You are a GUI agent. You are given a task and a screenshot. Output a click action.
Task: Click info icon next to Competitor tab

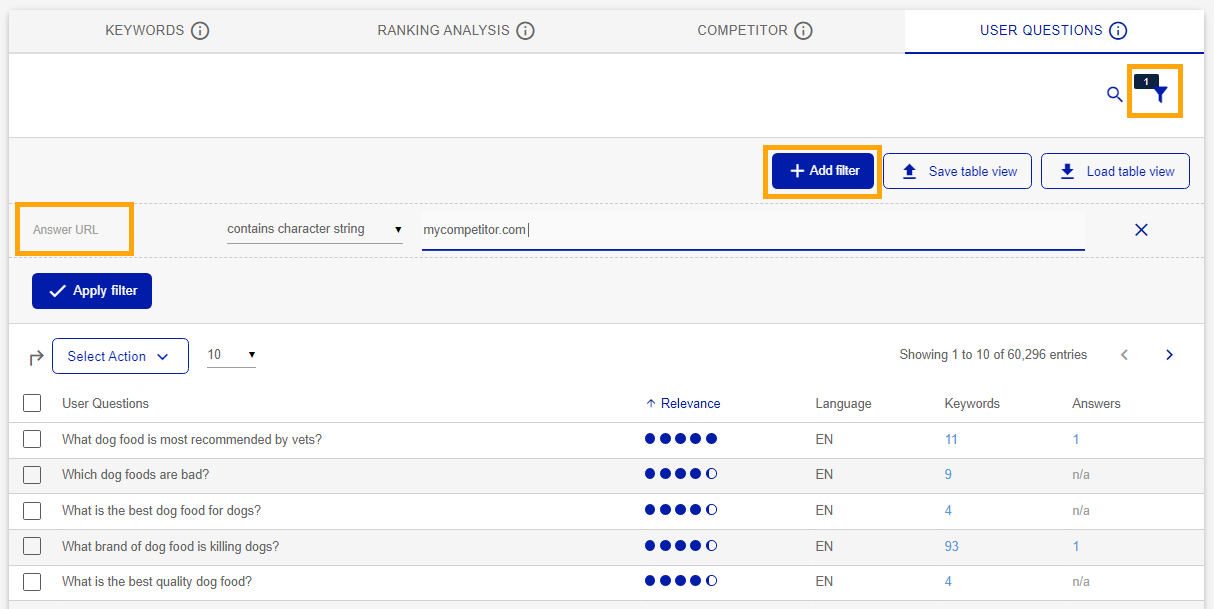tap(803, 31)
